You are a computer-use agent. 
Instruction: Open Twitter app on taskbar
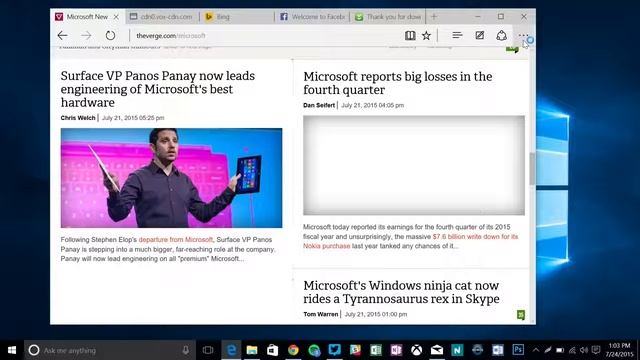tap(334, 350)
